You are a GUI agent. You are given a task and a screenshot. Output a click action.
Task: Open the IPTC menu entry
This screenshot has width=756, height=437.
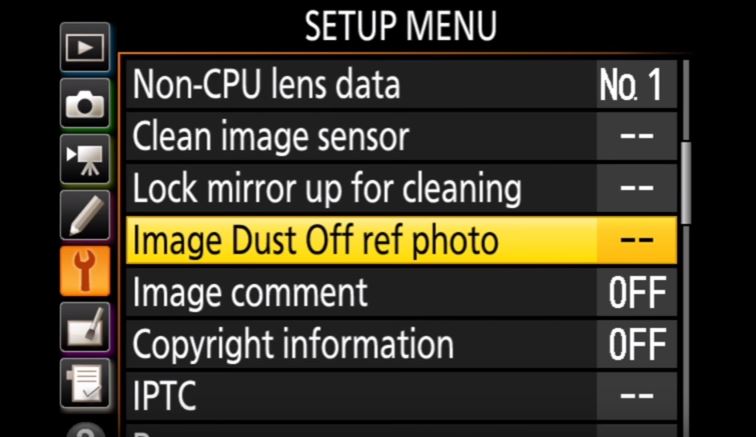165,397
